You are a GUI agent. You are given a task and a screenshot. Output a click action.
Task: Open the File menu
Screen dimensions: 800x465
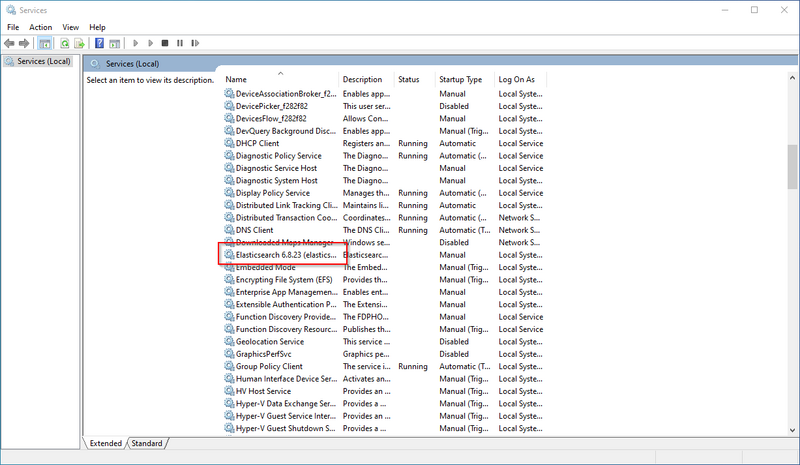tap(13, 27)
